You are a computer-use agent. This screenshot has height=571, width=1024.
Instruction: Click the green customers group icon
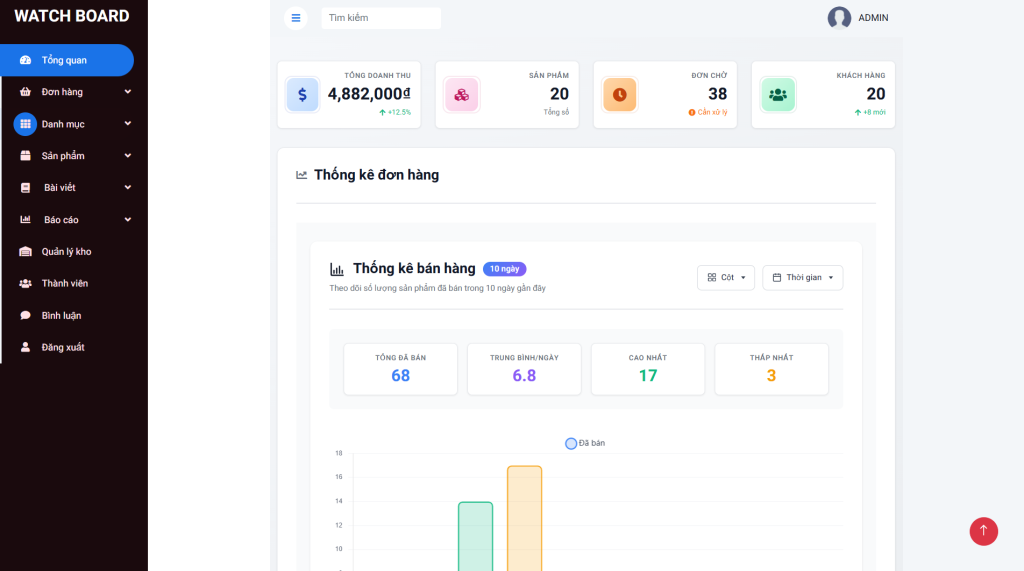tap(777, 95)
